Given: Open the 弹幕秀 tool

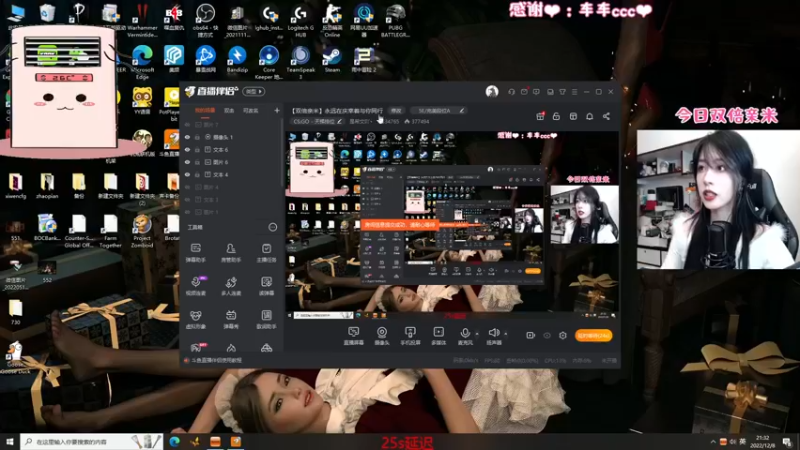Looking at the screenshot, I should 231,319.
